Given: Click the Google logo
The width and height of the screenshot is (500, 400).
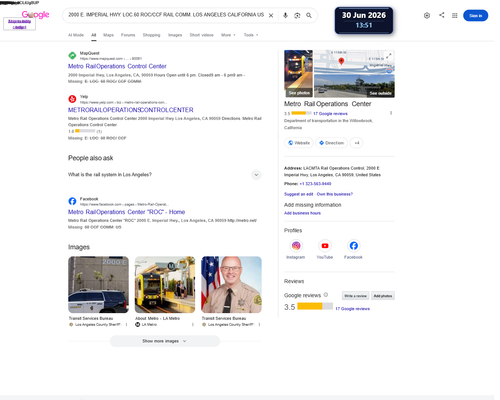Looking at the screenshot, I should click(35, 15).
